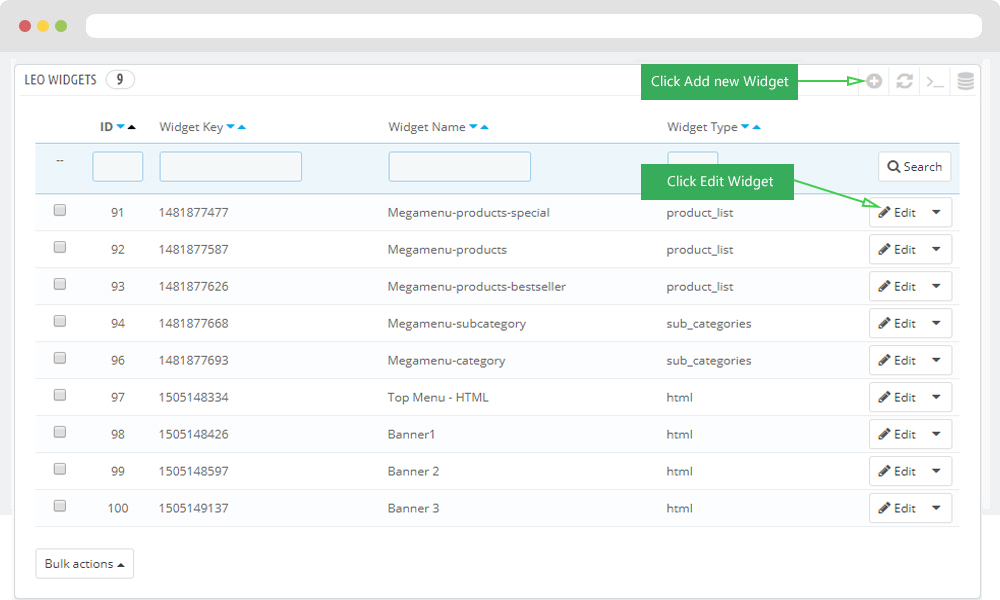Click the Widget Name filter field

point(459,167)
